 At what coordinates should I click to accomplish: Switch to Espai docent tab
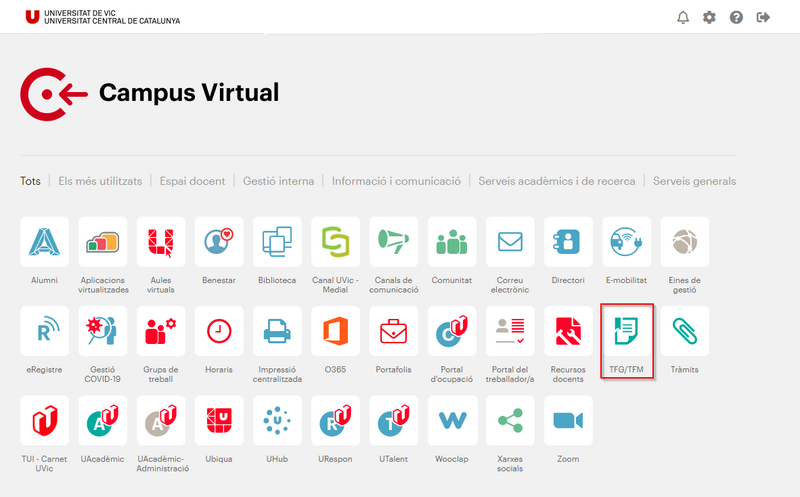tap(192, 181)
